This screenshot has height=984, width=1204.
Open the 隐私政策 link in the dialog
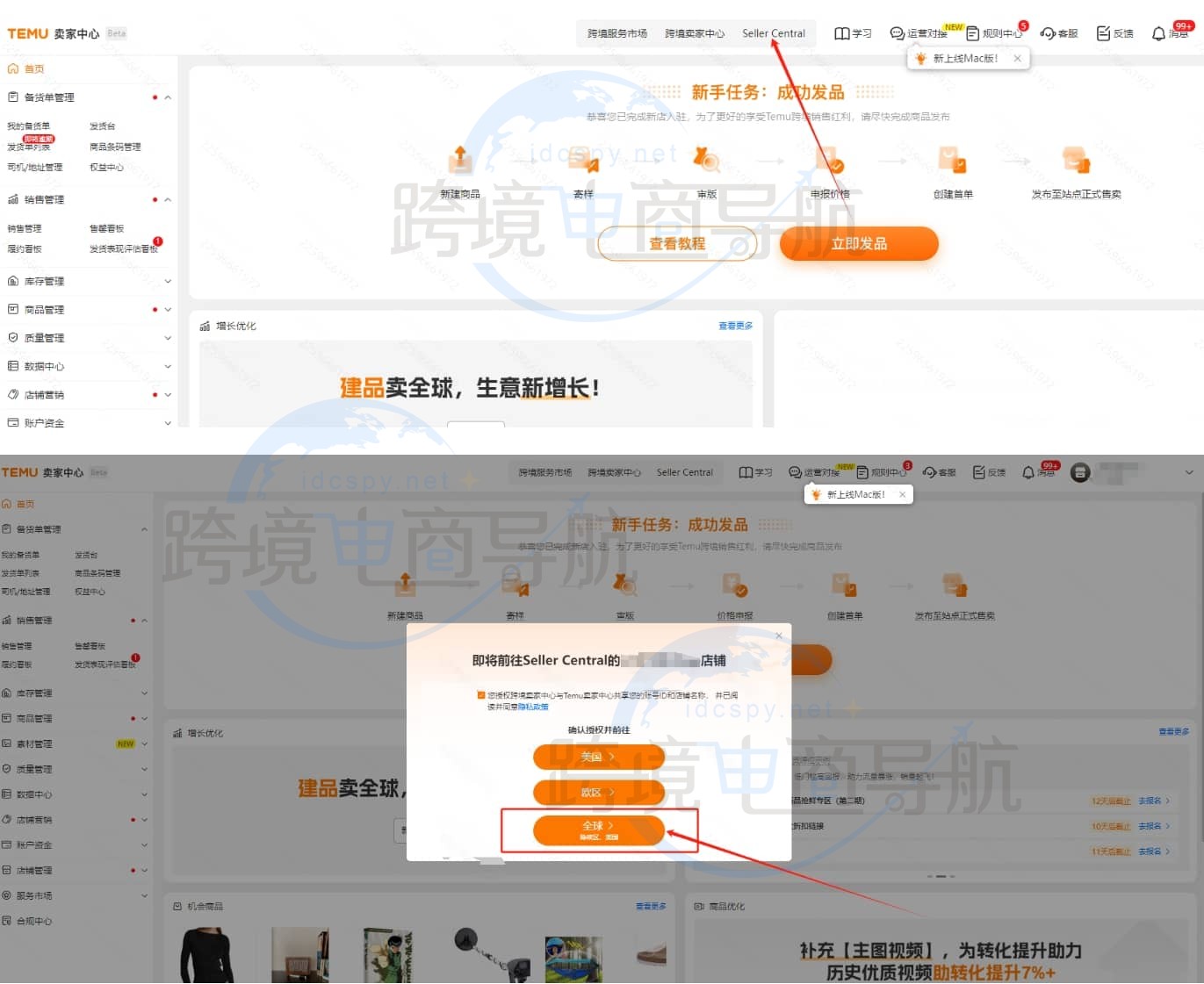tap(532, 707)
